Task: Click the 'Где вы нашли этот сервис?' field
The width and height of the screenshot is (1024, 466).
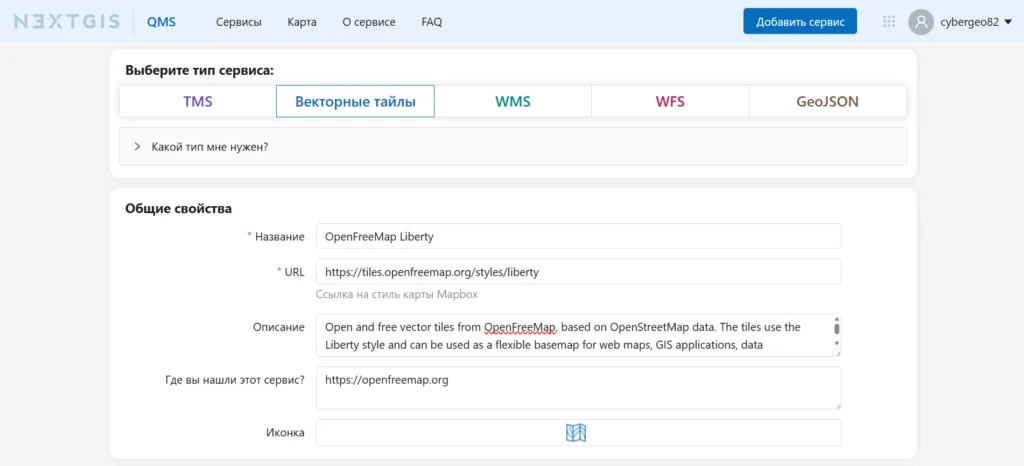Action: pyautogui.click(x=579, y=388)
